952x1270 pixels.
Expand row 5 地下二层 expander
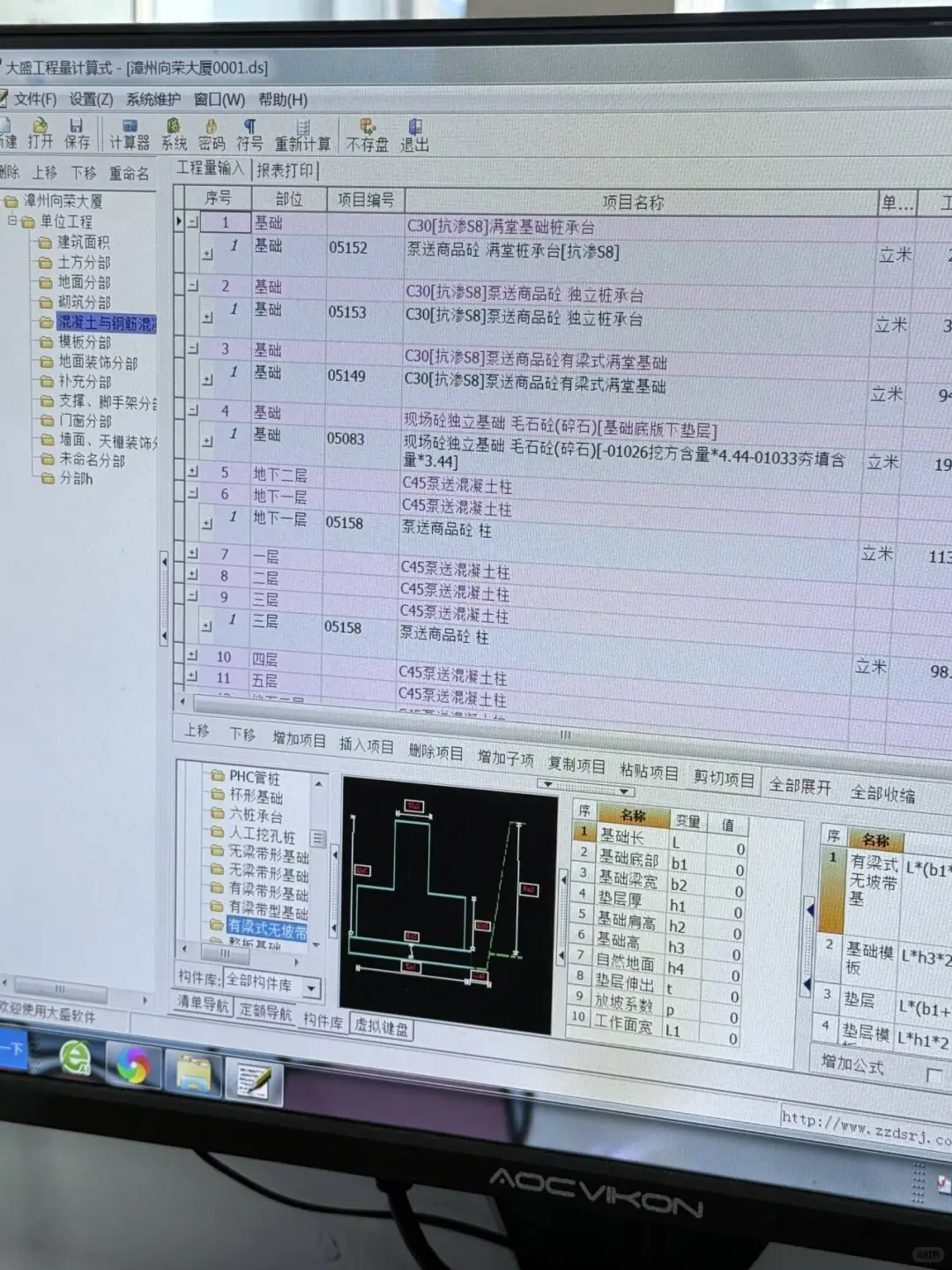pyautogui.click(x=192, y=473)
